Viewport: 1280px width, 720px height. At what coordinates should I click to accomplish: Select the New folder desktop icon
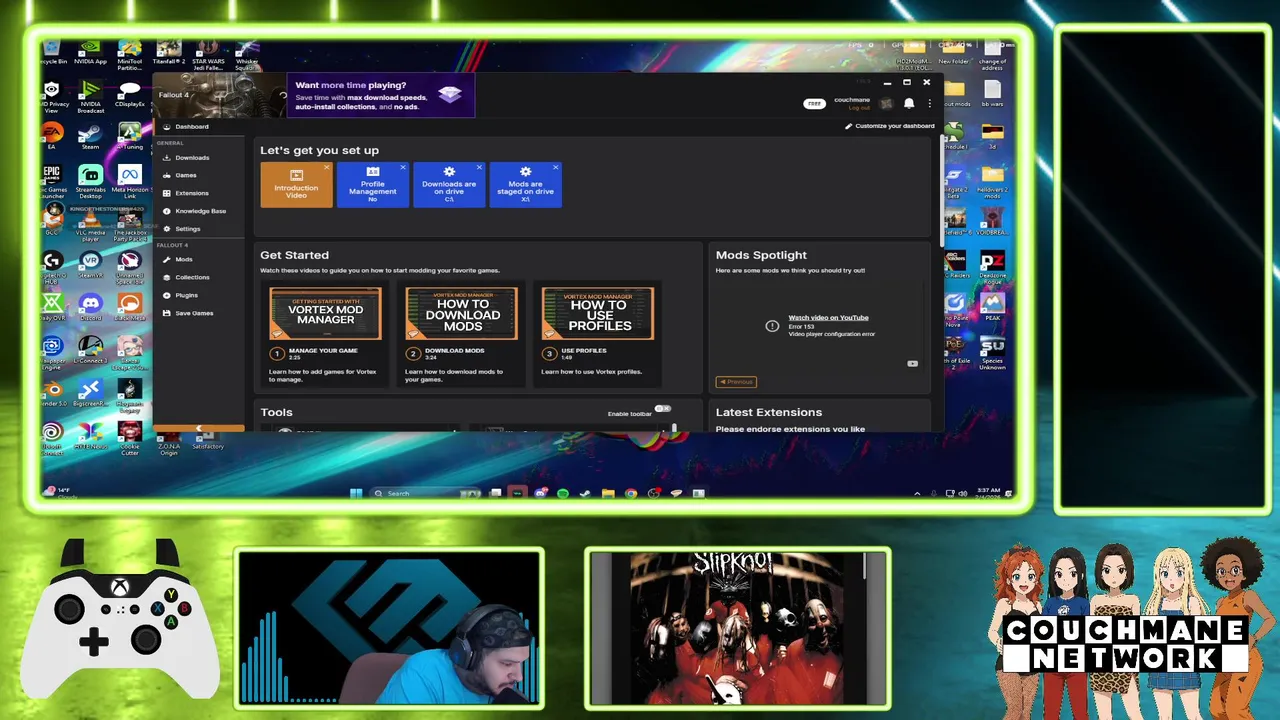(954, 55)
